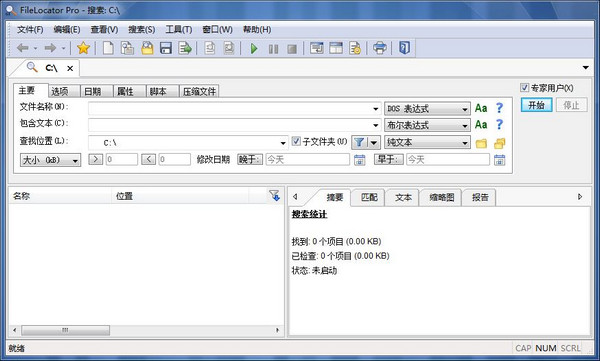
Task: Open the 窗口(W) menu
Action: point(217,29)
